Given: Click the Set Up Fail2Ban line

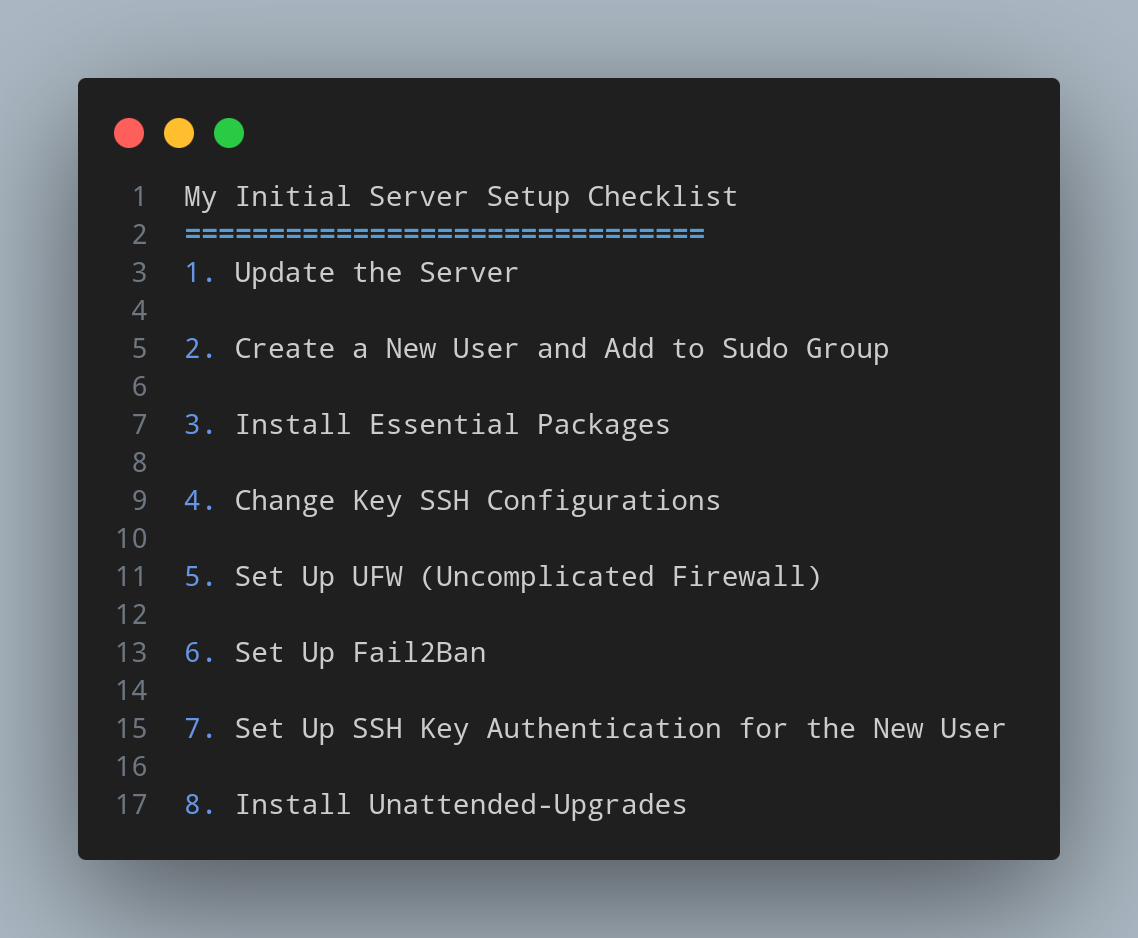Looking at the screenshot, I should [360, 652].
